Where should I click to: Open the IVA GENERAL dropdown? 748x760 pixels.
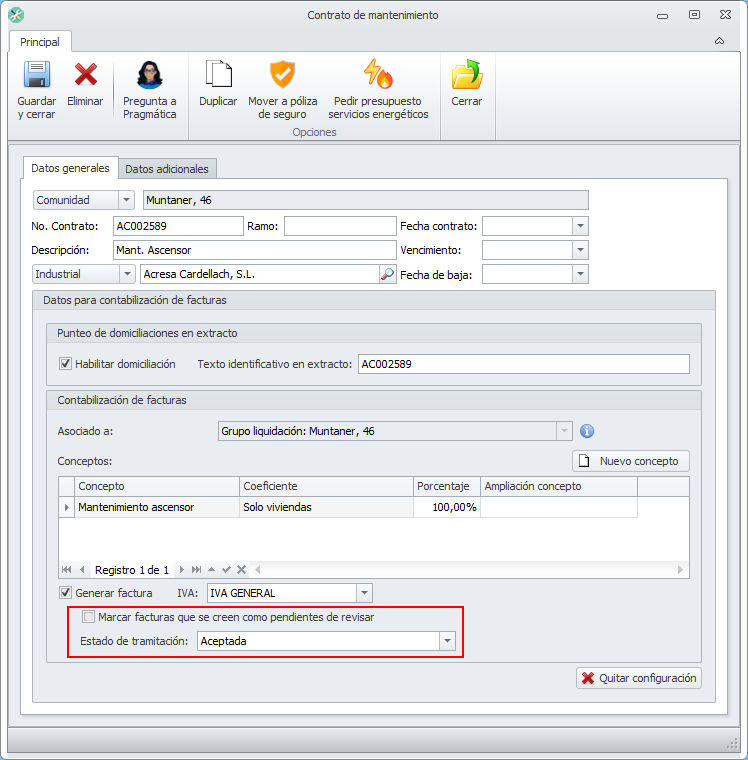(365, 593)
